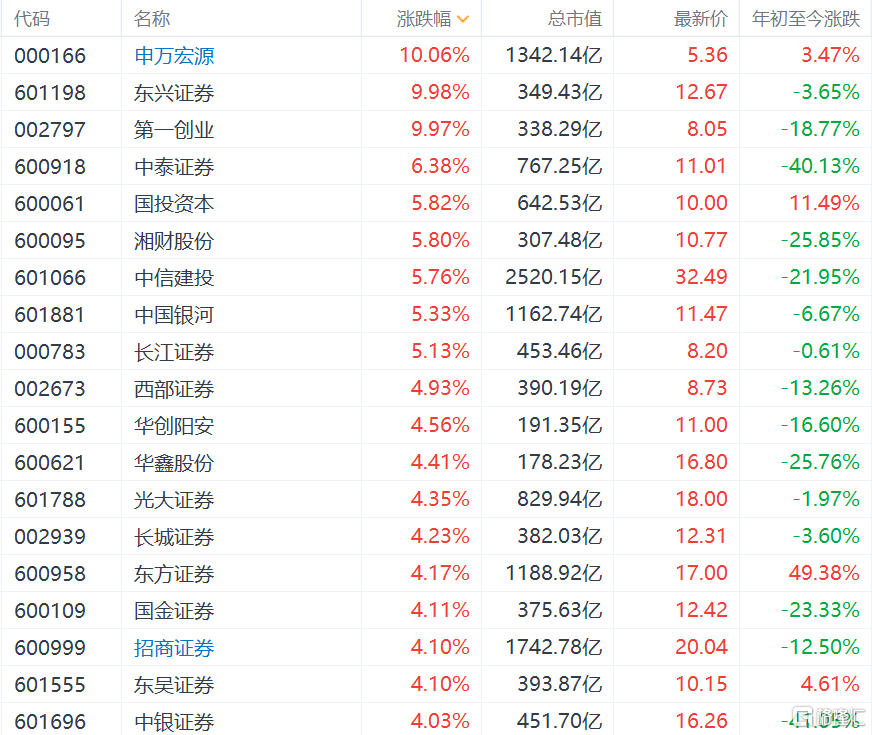Image resolution: width=872 pixels, height=735 pixels.
Task: Click the 名称 column header
Action: (x=152, y=19)
